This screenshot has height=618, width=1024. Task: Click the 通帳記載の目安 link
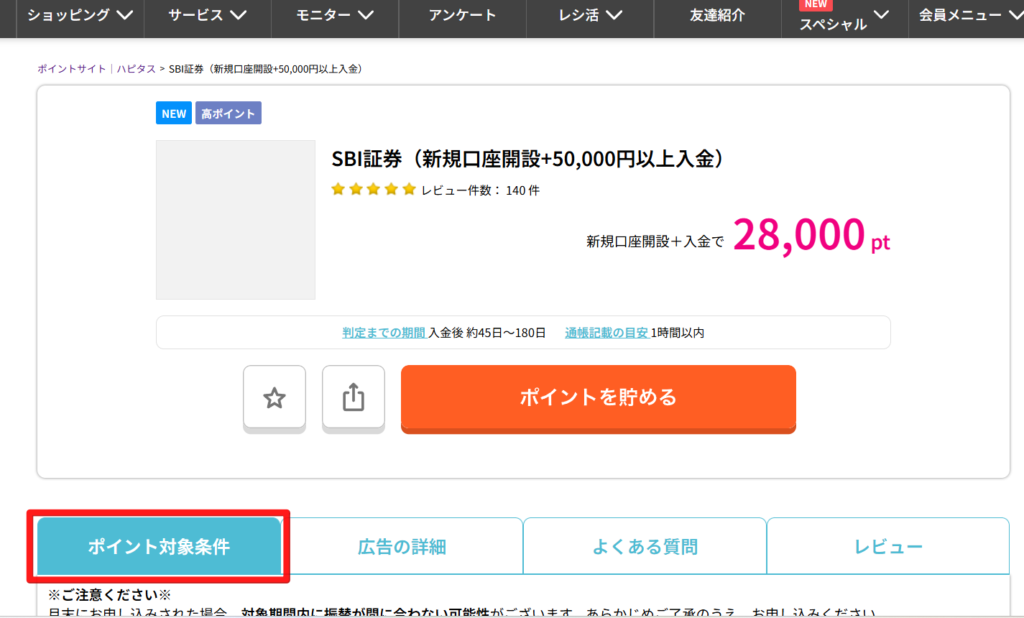coord(607,333)
